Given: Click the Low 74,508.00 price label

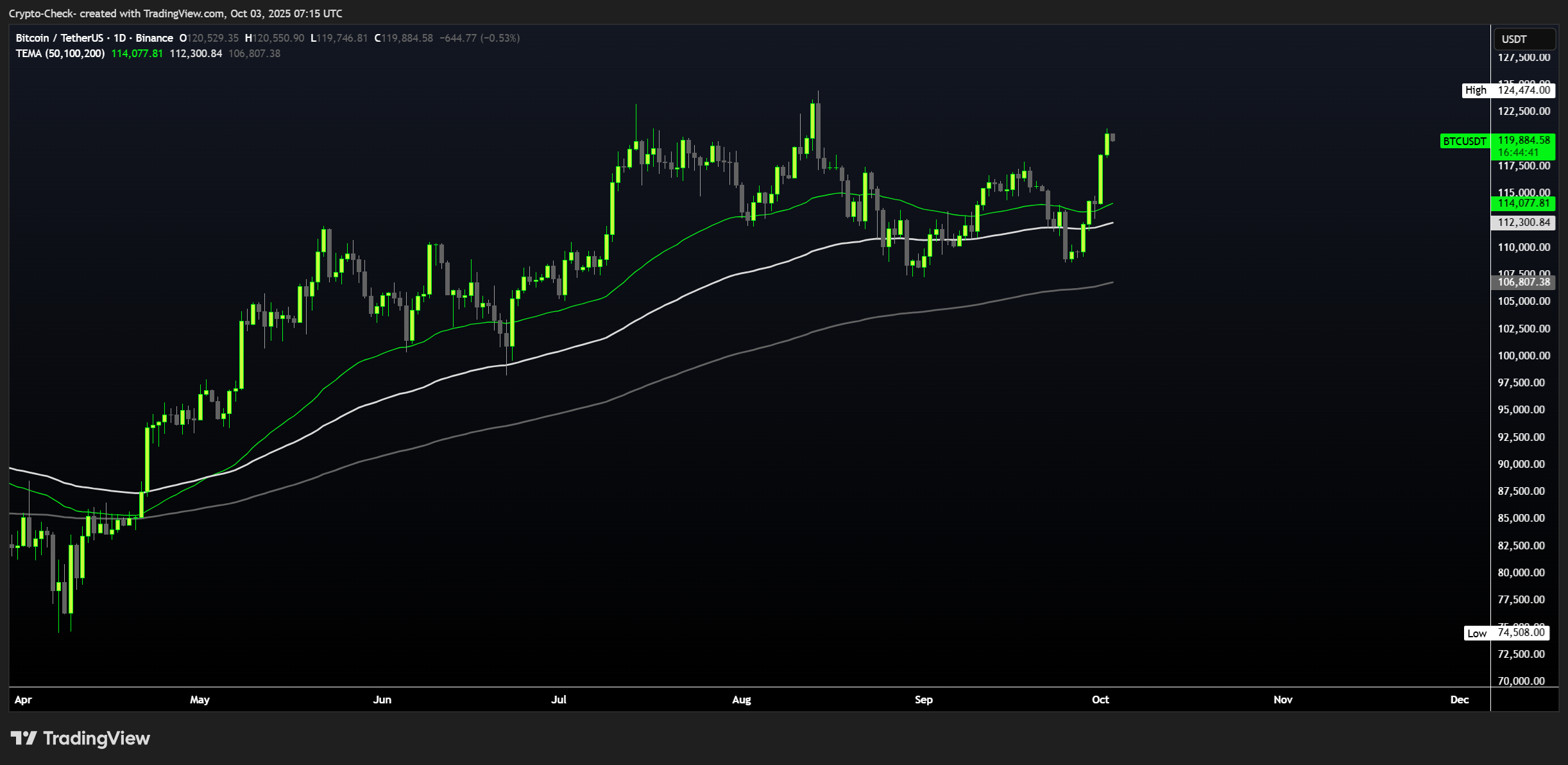Looking at the screenshot, I should pos(1507,633).
